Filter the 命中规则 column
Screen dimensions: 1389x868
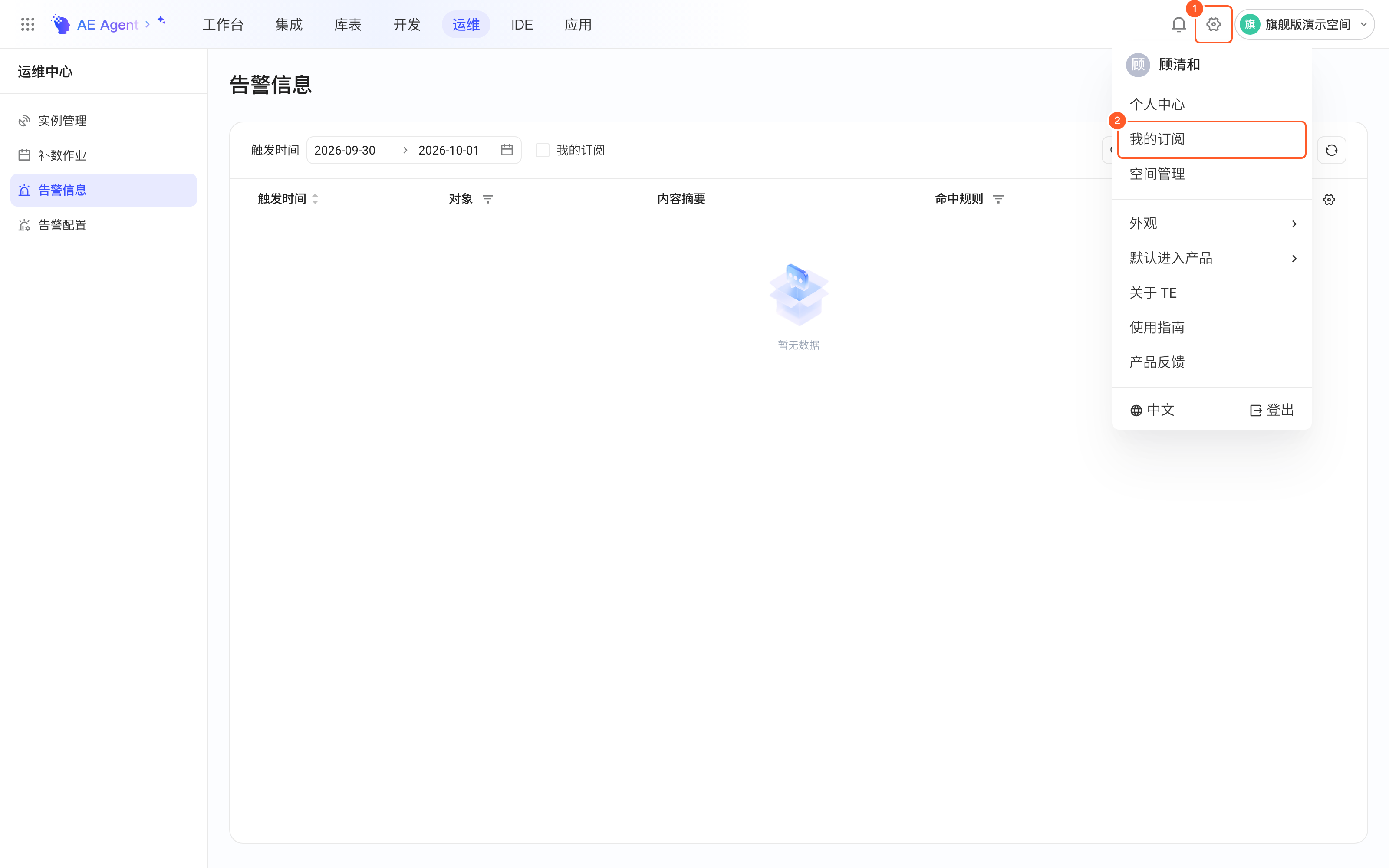(999, 199)
